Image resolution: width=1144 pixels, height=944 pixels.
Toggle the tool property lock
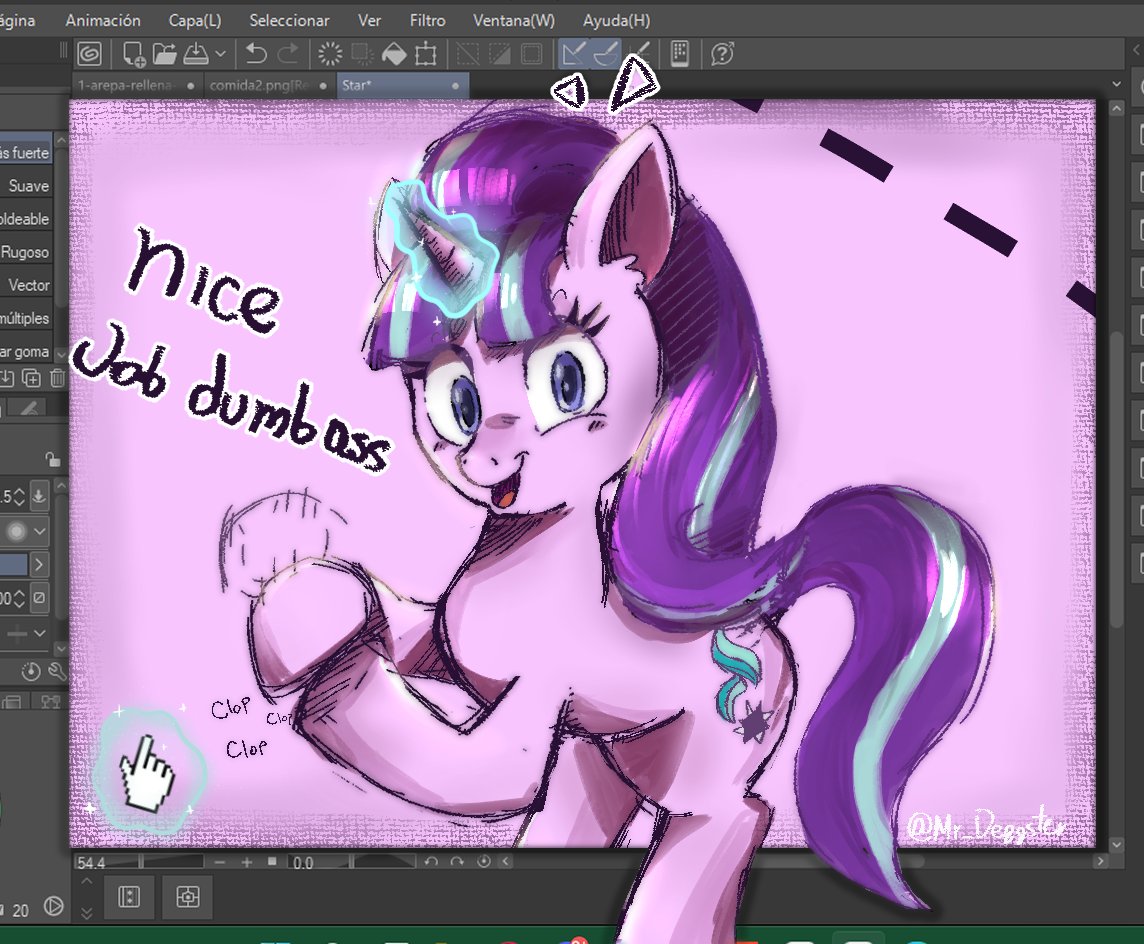point(53,459)
